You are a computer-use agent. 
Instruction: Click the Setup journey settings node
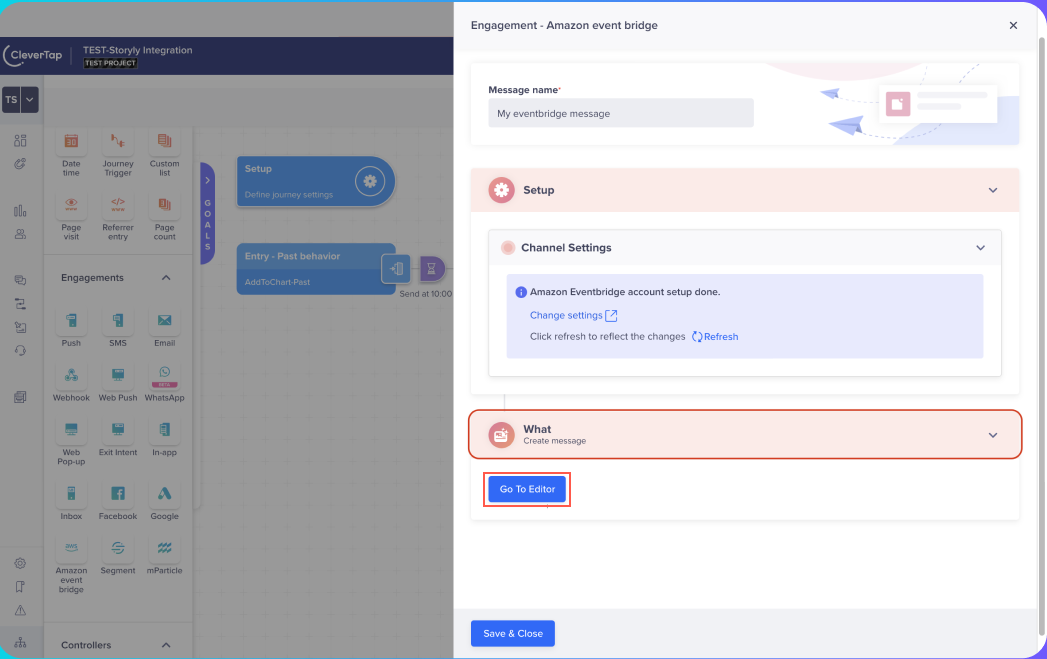pos(316,182)
